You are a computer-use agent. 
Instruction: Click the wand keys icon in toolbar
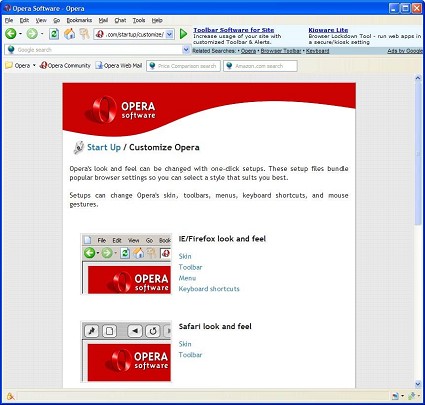pos(84,34)
